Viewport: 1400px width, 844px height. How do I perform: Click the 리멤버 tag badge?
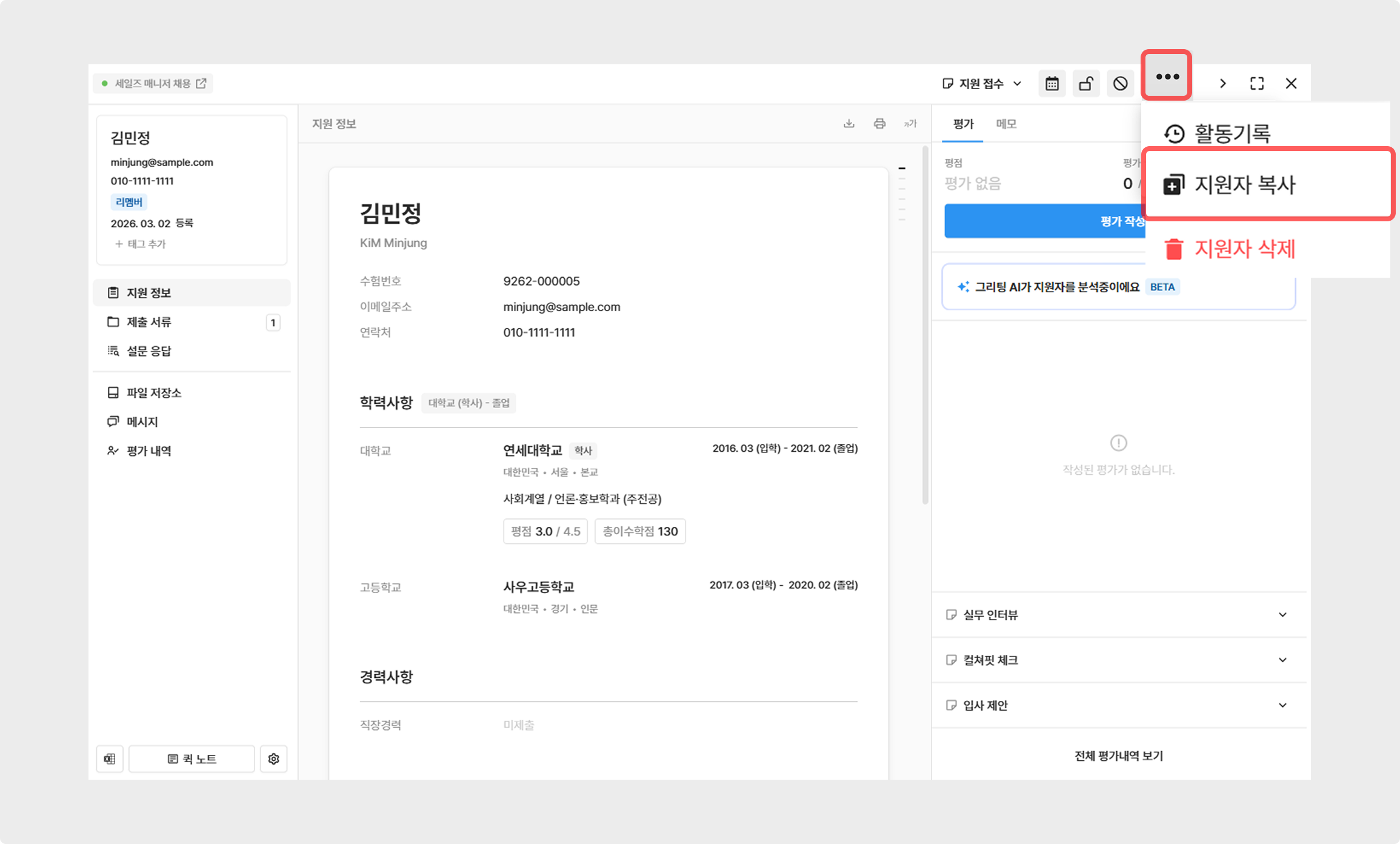tap(129, 202)
